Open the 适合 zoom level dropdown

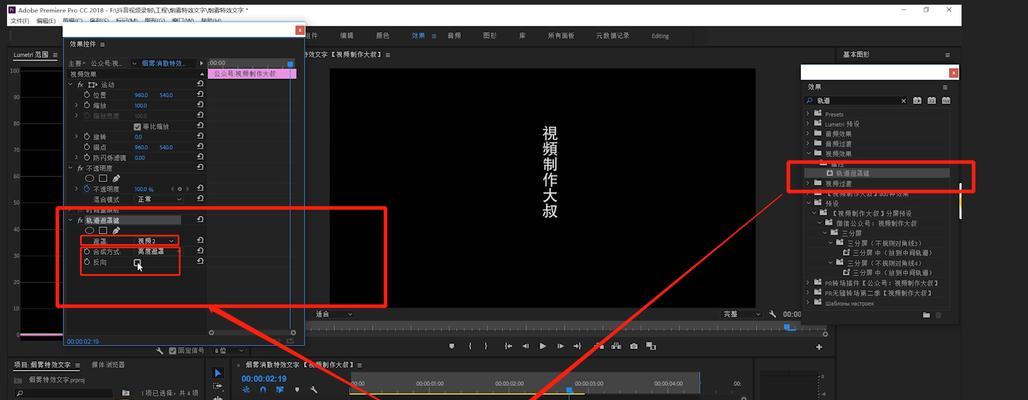click(334, 315)
